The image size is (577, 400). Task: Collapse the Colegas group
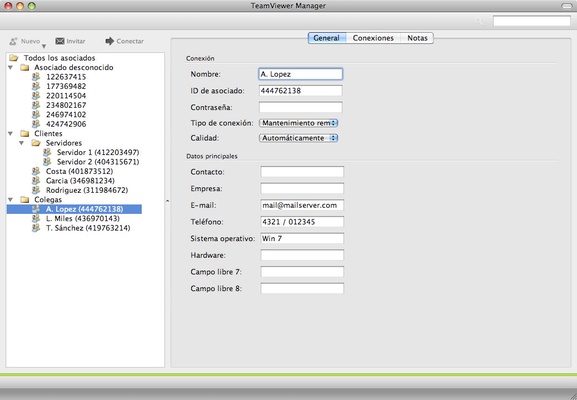[11, 199]
